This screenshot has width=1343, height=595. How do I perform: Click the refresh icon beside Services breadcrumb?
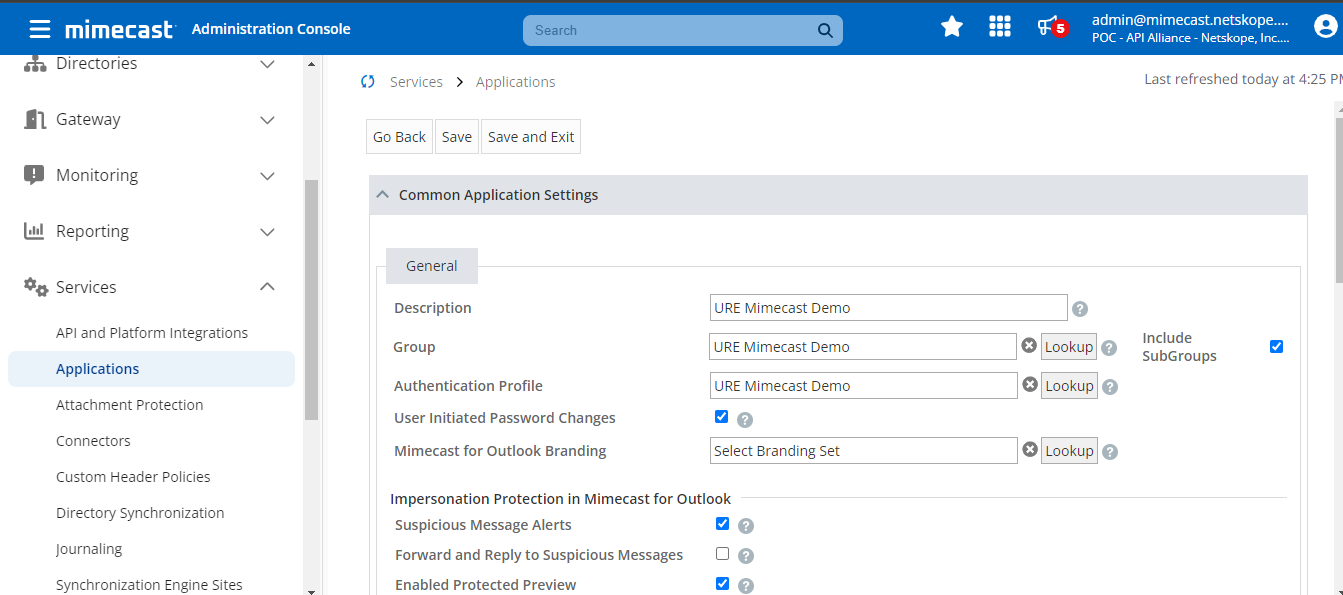[368, 82]
